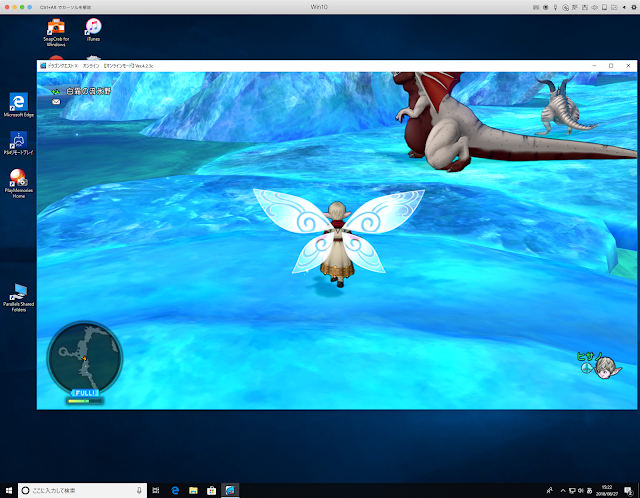Open the Action Center notifications icon

(x=629, y=491)
